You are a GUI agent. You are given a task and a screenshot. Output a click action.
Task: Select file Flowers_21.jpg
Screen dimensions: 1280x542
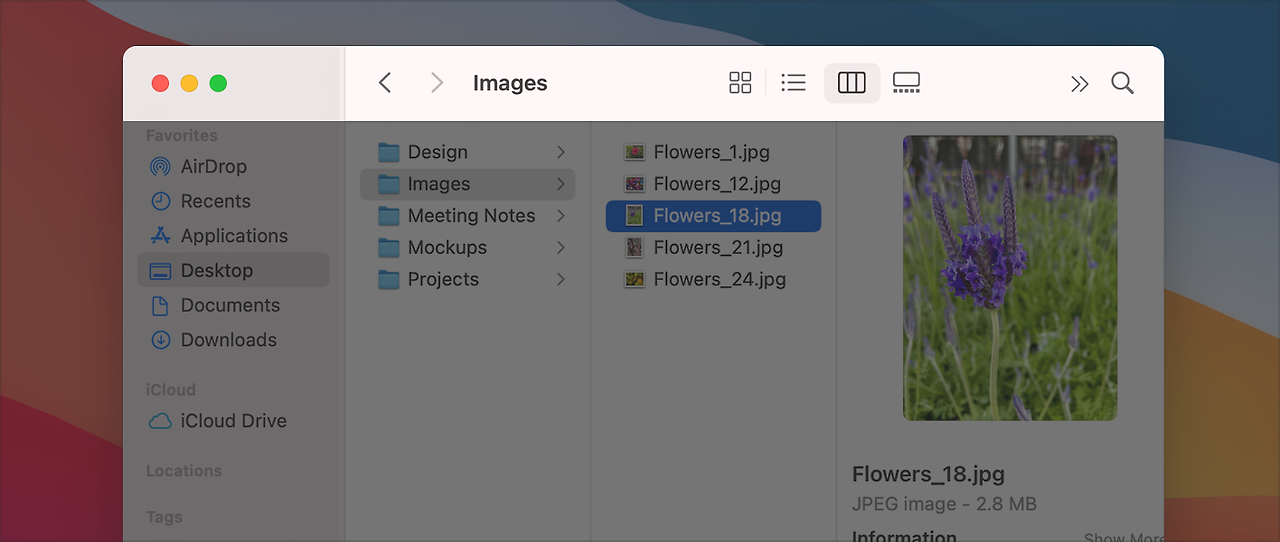coord(713,248)
